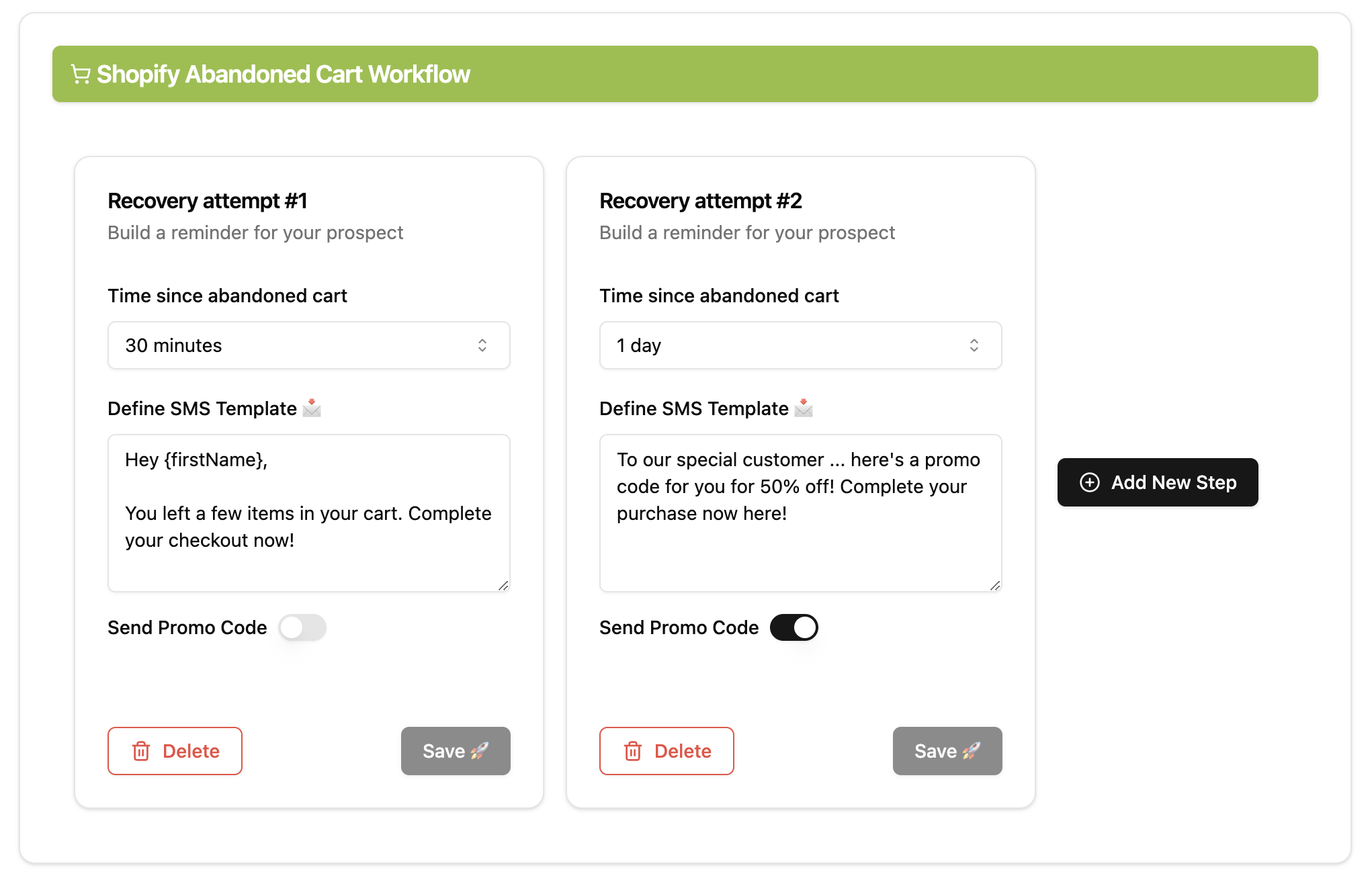Viewport: 1372px width, 884px height.
Task: Click rocket icon on attempt #2 Save
Action: click(972, 751)
